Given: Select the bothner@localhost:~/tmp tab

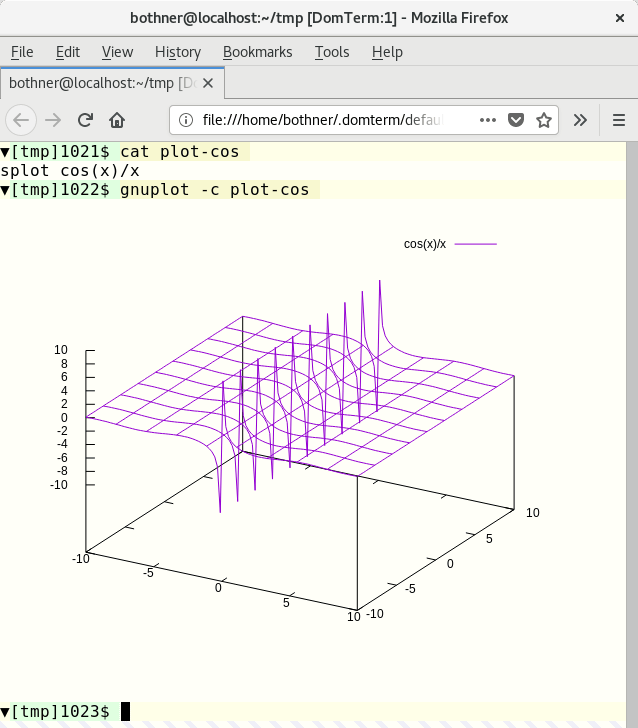Looking at the screenshot, I should tap(100, 83).
